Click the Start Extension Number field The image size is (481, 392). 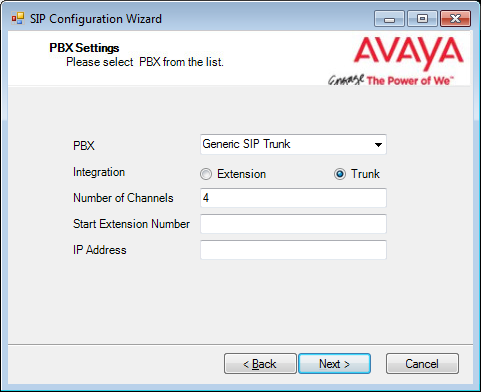coord(293,224)
